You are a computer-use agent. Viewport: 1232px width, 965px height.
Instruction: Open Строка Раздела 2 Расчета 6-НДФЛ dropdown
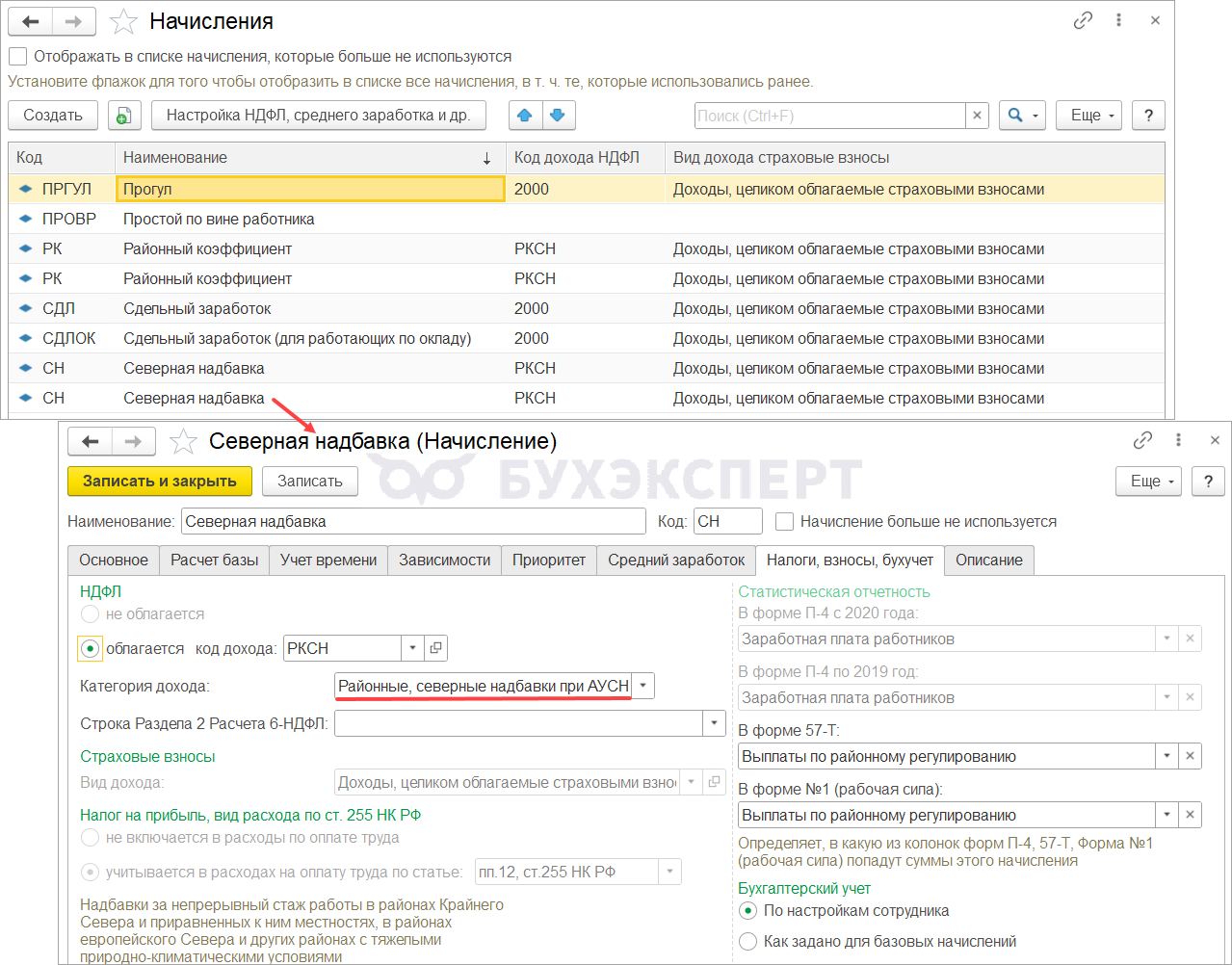714,723
